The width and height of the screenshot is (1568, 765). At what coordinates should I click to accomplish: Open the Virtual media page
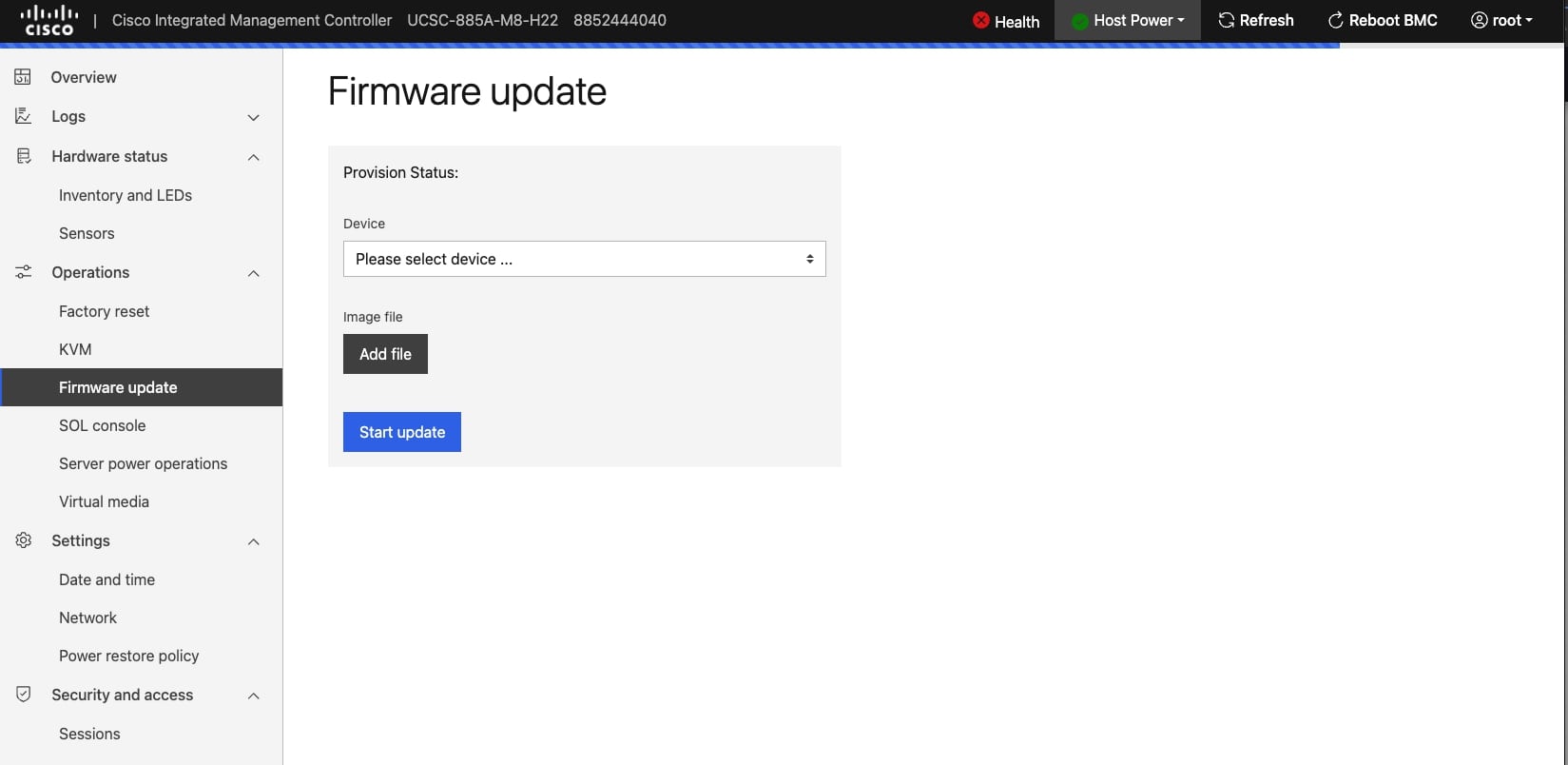click(x=105, y=501)
